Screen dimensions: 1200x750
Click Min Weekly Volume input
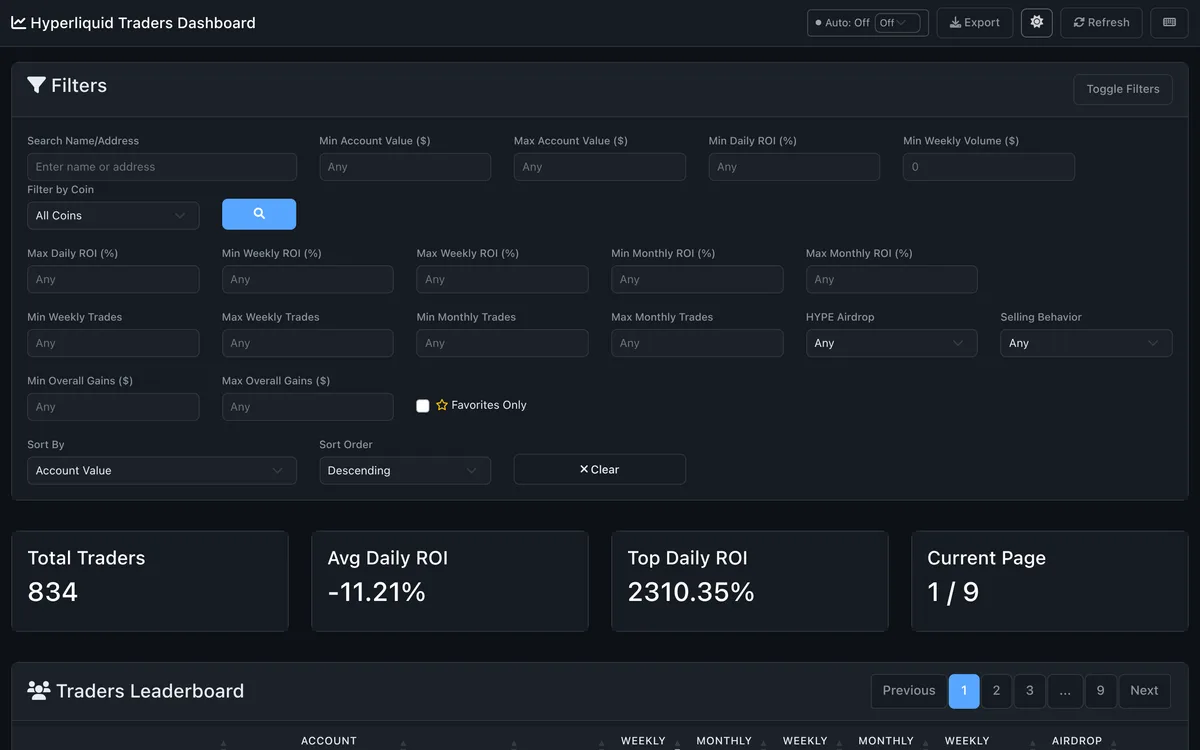(x=989, y=167)
